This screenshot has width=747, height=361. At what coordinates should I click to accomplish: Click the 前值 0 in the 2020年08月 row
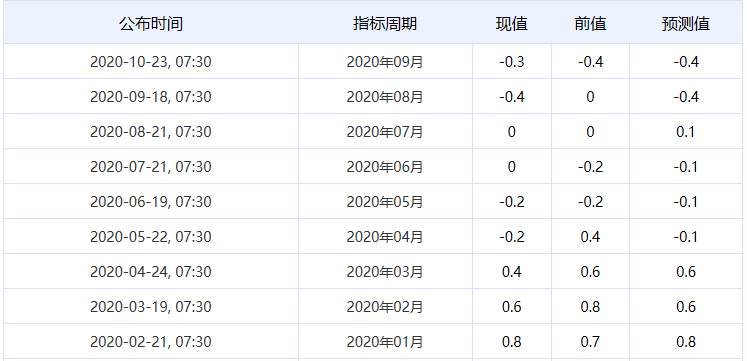click(x=590, y=97)
